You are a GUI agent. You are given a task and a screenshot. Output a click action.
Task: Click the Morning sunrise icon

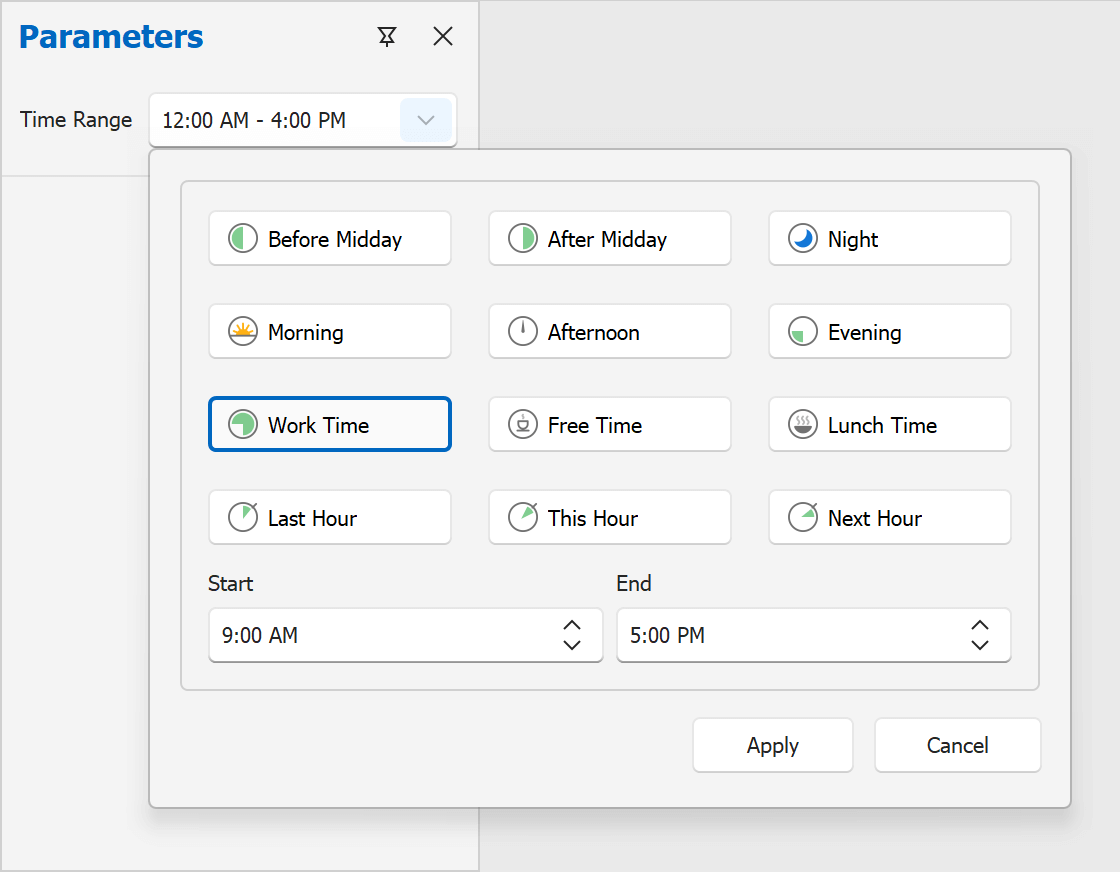(x=242, y=331)
